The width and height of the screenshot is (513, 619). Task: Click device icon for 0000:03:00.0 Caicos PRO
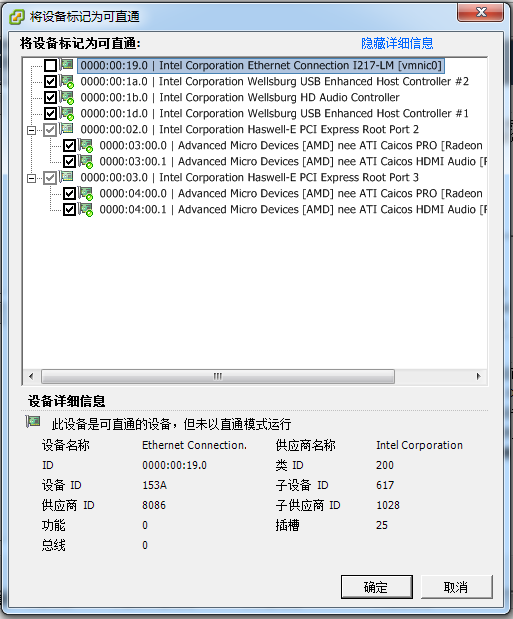pos(86,146)
